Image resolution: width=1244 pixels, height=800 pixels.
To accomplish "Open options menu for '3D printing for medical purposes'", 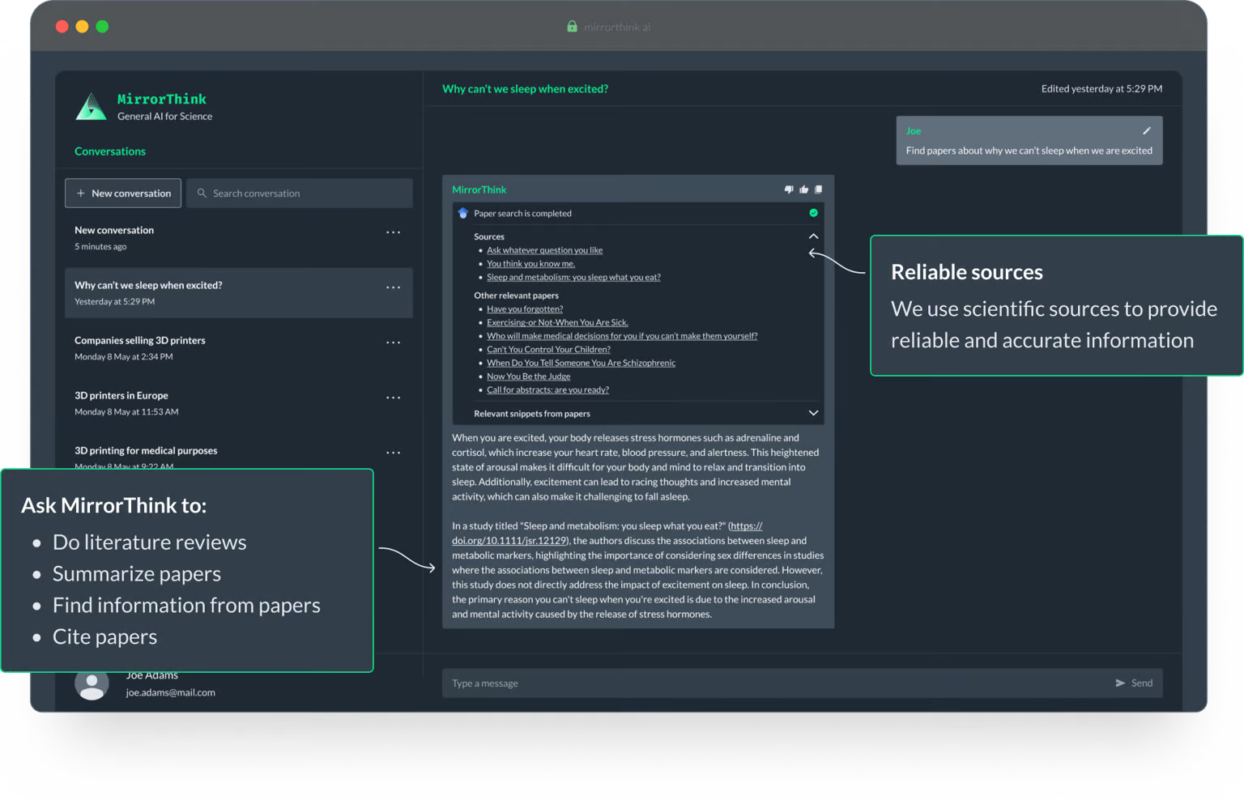I will 393,452.
